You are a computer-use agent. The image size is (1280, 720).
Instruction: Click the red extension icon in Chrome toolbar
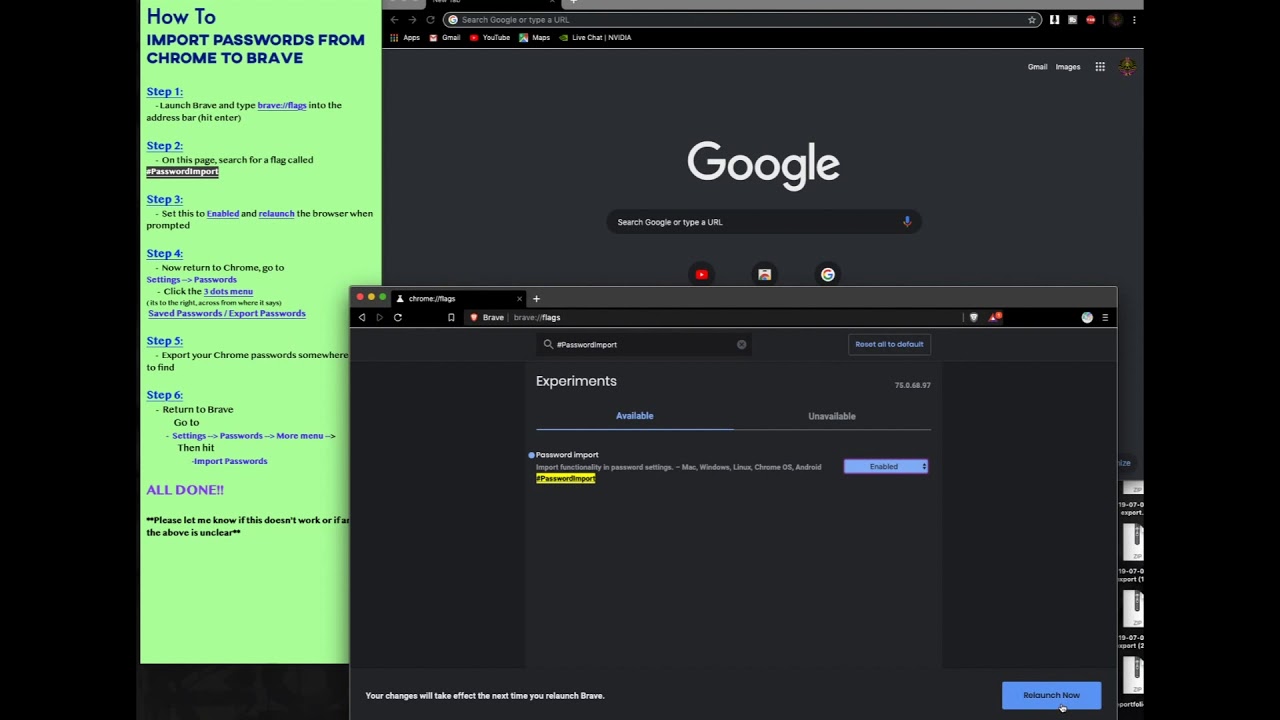point(1090,19)
